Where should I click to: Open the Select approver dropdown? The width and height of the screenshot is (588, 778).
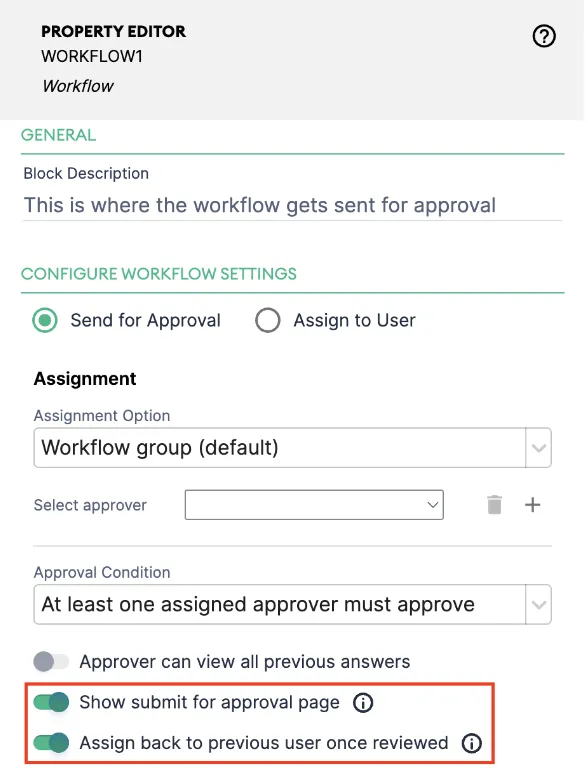[314, 505]
